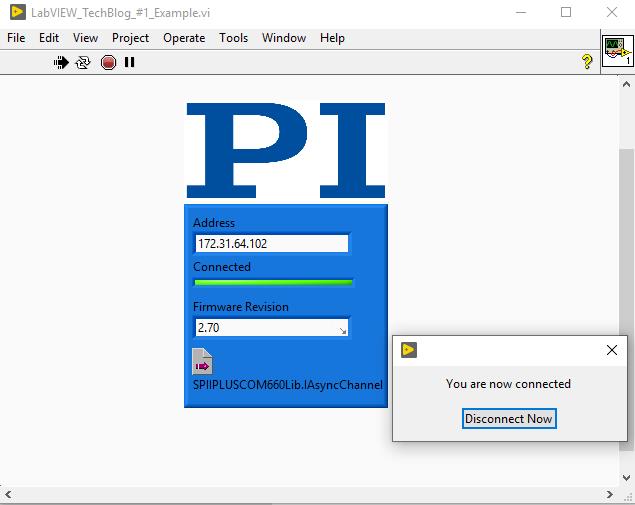Open the Tools menu
The image size is (635, 505).
point(234,38)
